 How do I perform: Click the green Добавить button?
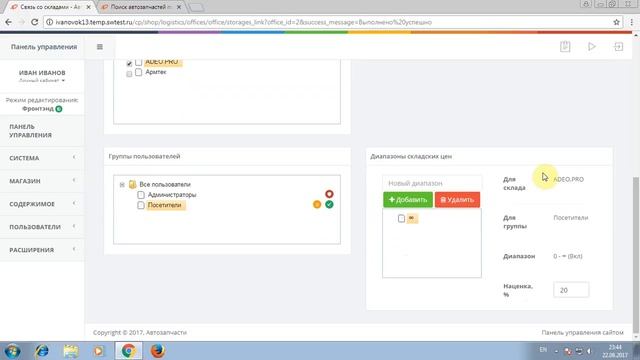pos(408,200)
